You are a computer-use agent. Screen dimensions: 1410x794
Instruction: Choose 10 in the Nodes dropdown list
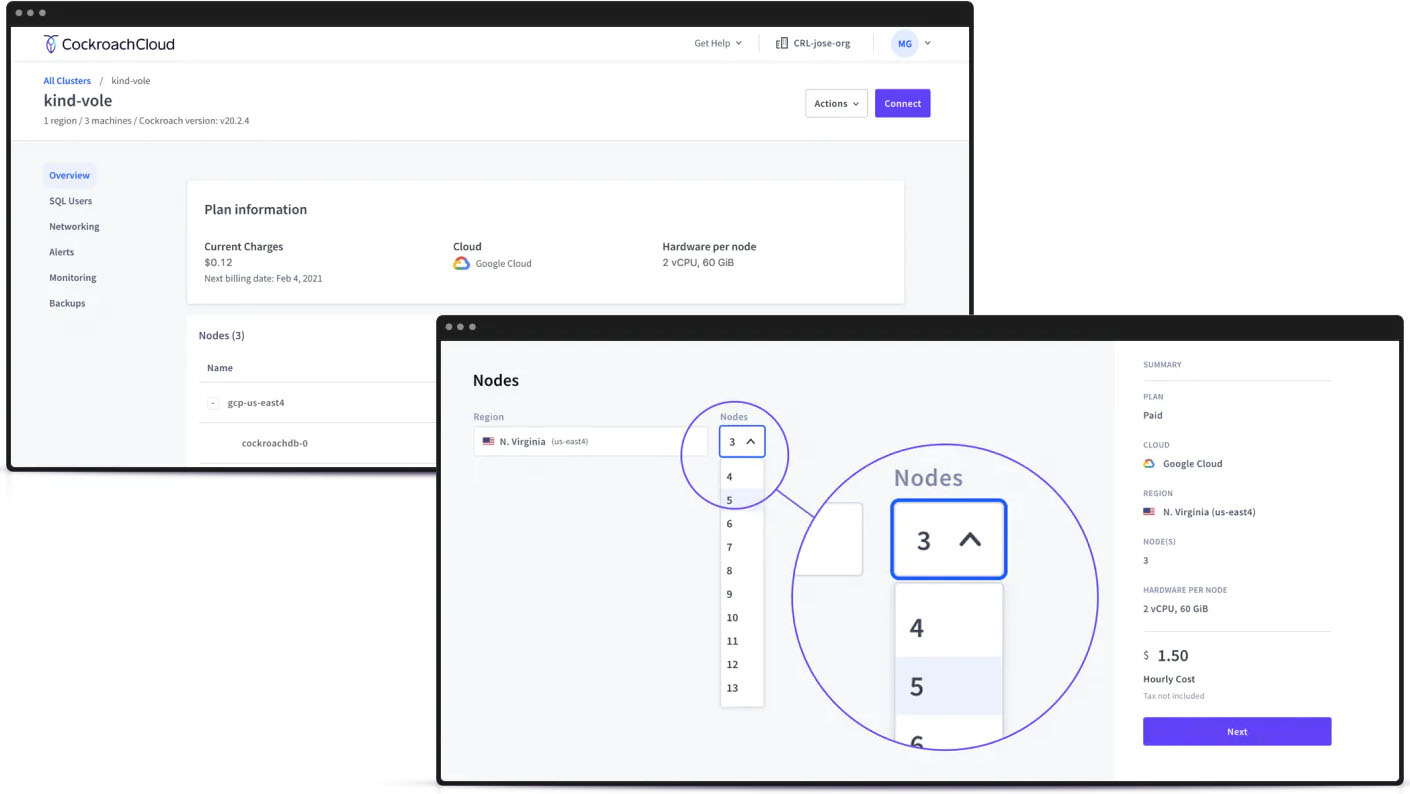(x=741, y=618)
